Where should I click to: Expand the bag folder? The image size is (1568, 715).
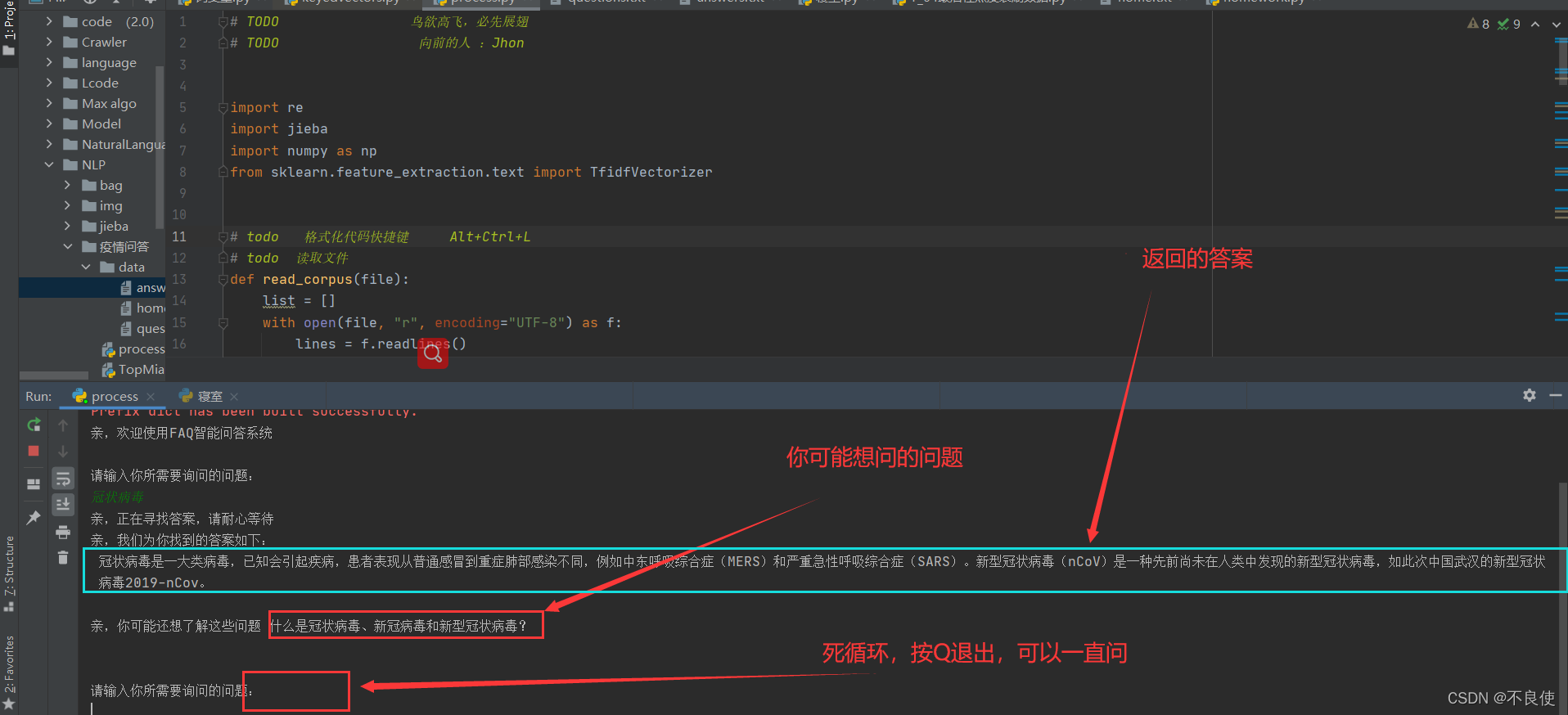click(x=67, y=185)
